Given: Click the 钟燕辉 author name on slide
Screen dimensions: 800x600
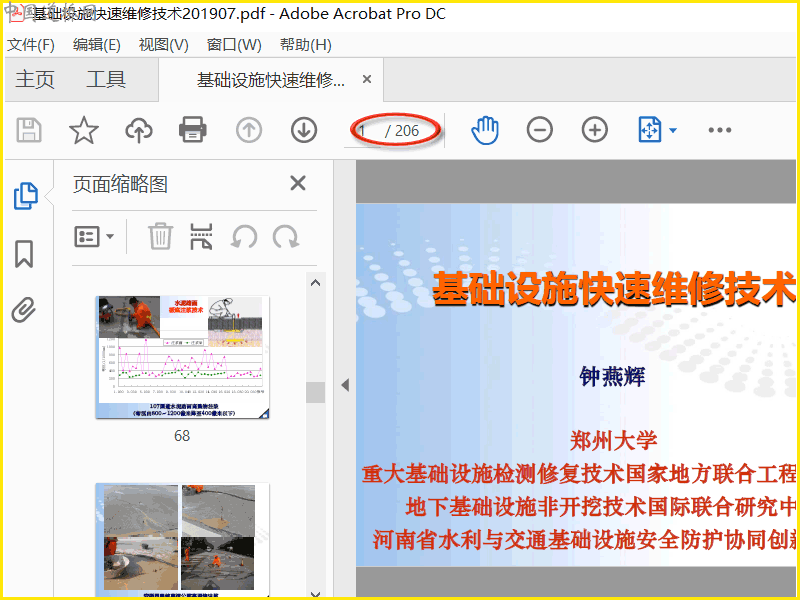Looking at the screenshot, I should tap(612, 377).
